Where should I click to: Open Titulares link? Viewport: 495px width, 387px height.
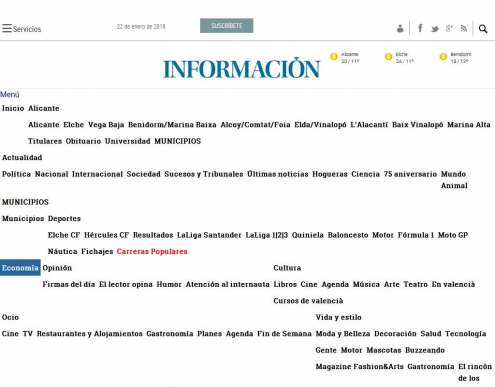pyautogui.click(x=45, y=141)
